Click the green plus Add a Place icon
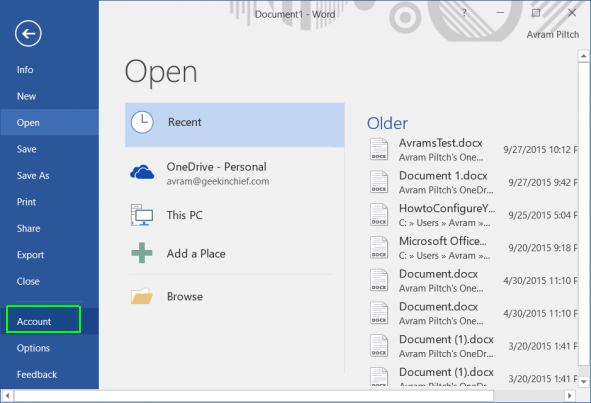Screen dimensions: 591x403 pos(142,253)
